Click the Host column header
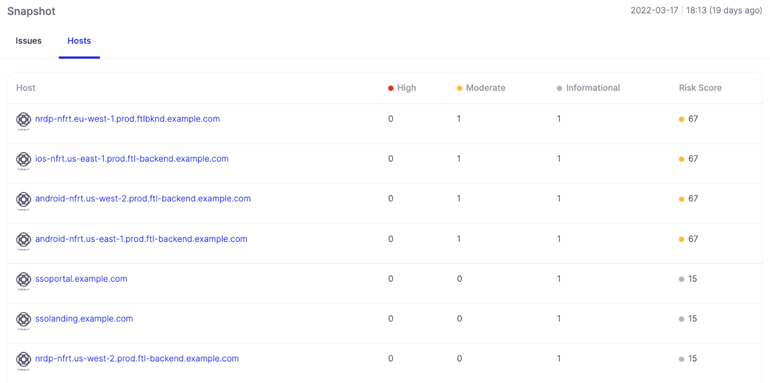This screenshot has height=383, width=770. 26,88
